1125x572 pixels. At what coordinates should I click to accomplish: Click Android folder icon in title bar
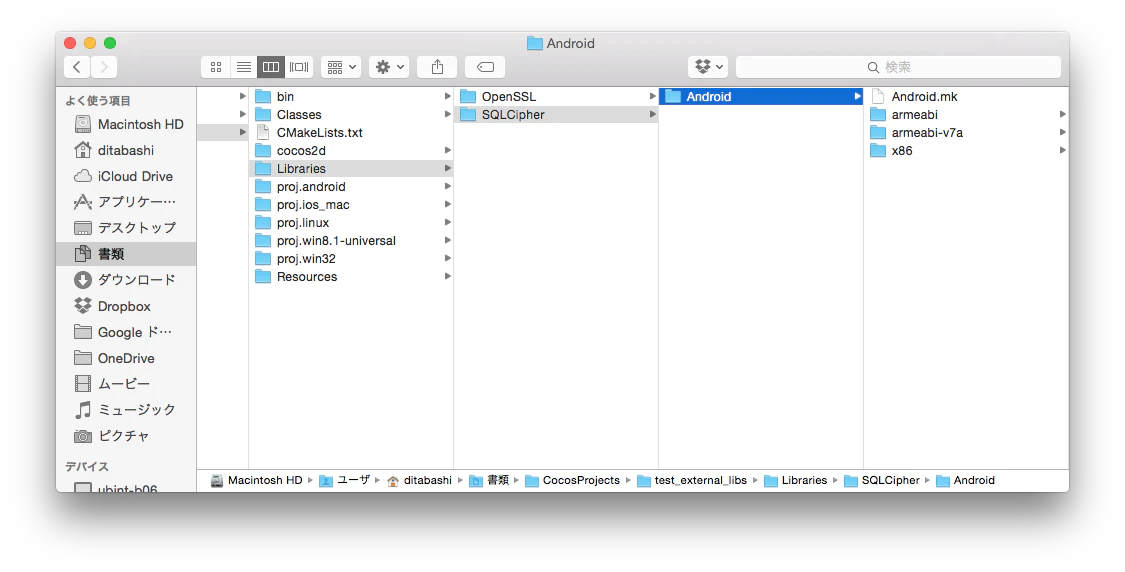[535, 43]
